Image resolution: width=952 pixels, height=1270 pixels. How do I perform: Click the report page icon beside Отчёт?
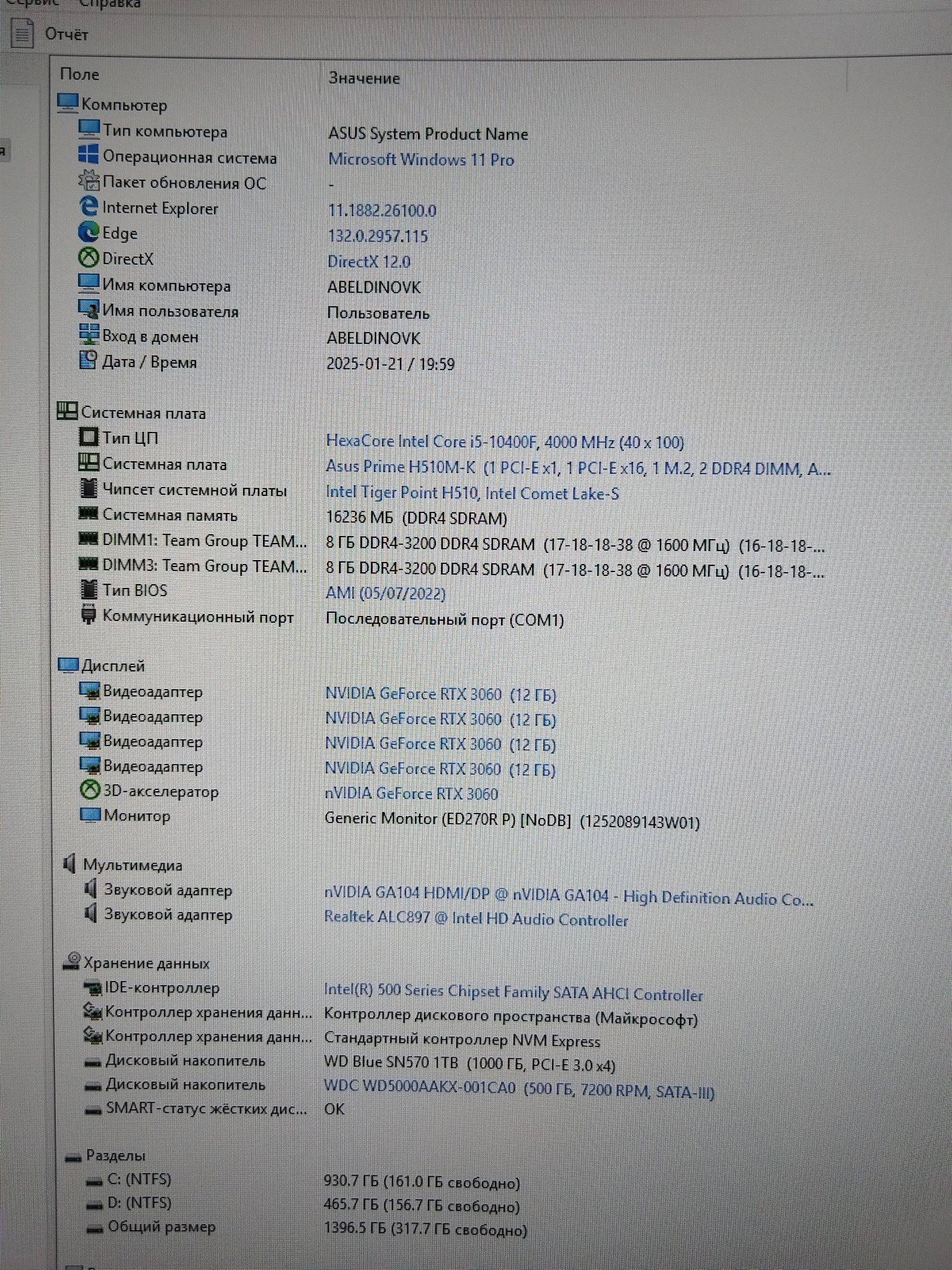pos(22,33)
